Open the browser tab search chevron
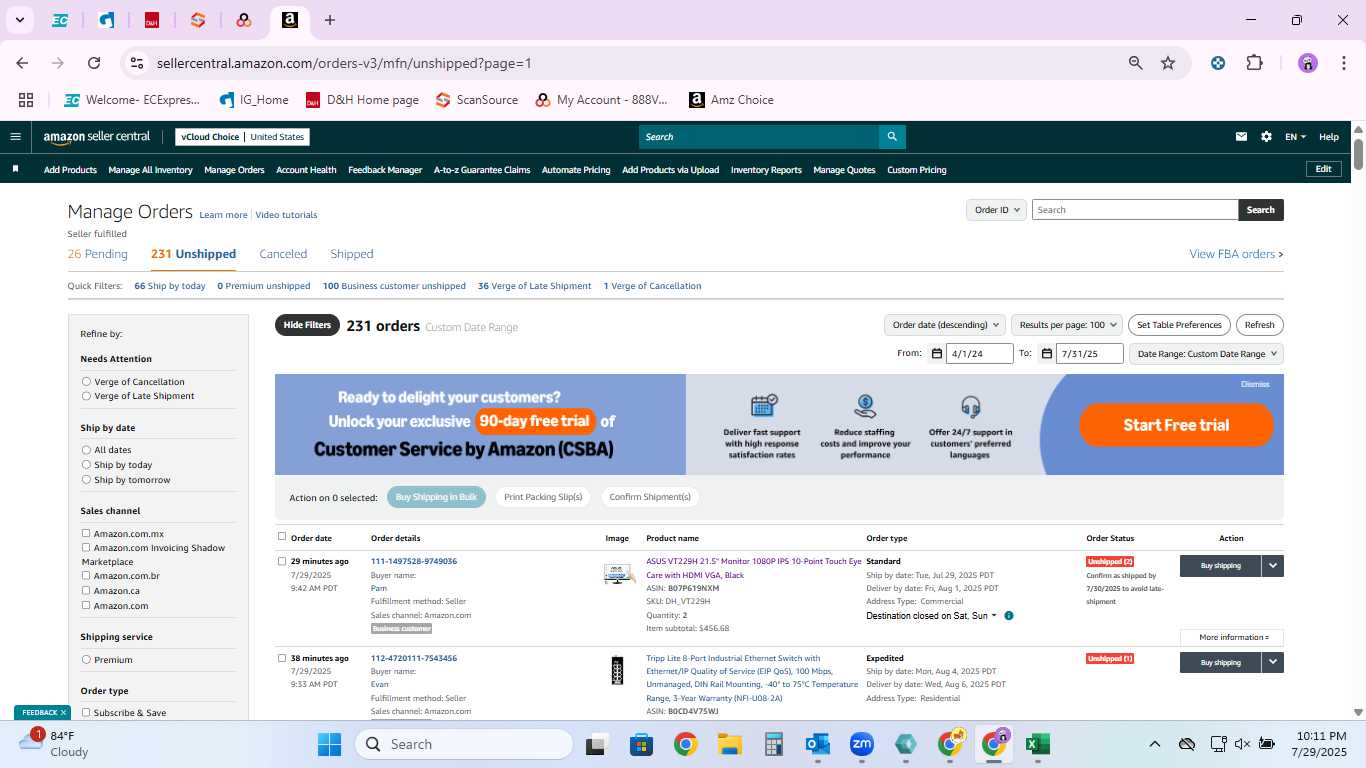This screenshot has width=1366, height=768. click(19, 20)
